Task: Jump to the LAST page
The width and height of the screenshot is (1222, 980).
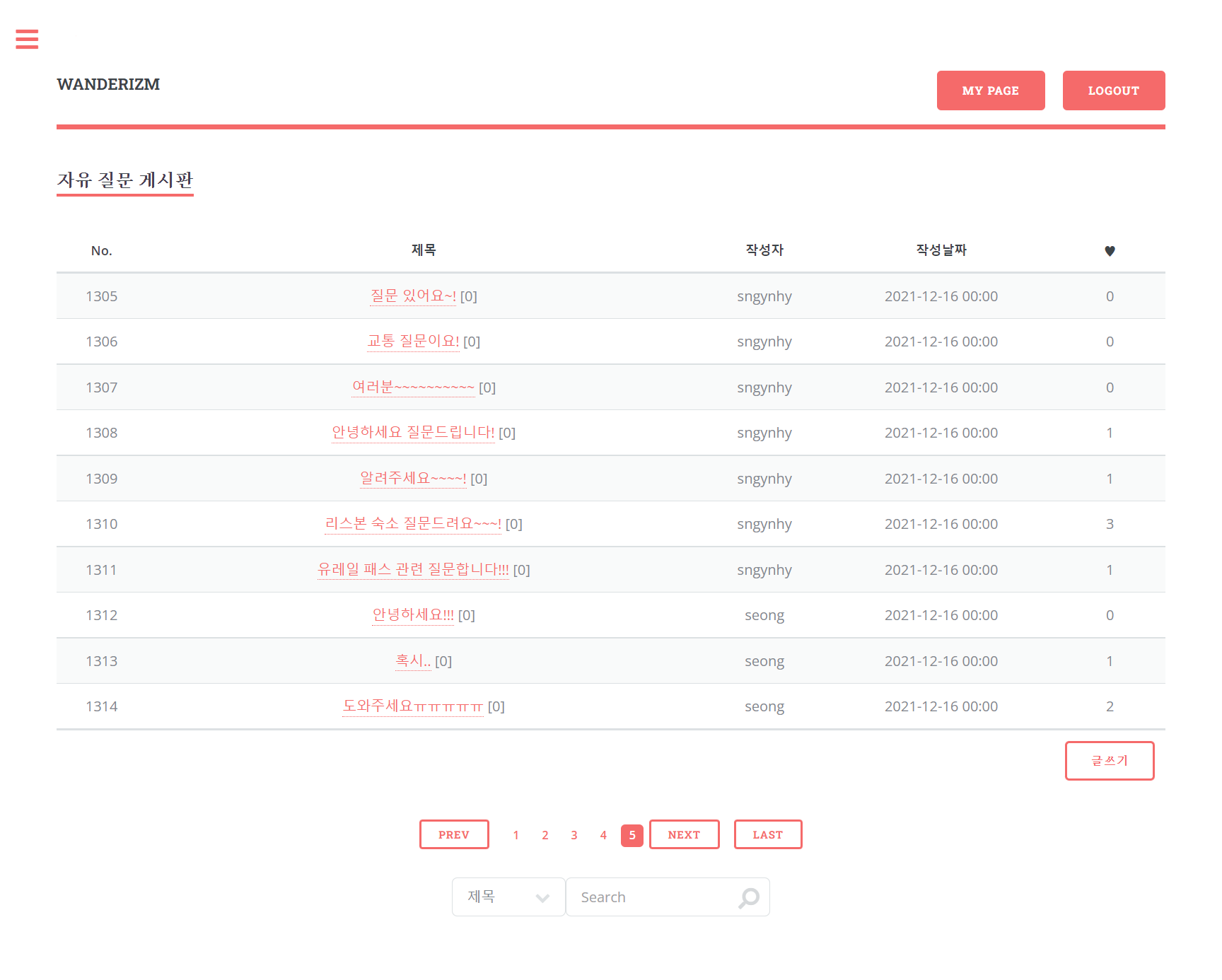Action: (x=768, y=834)
